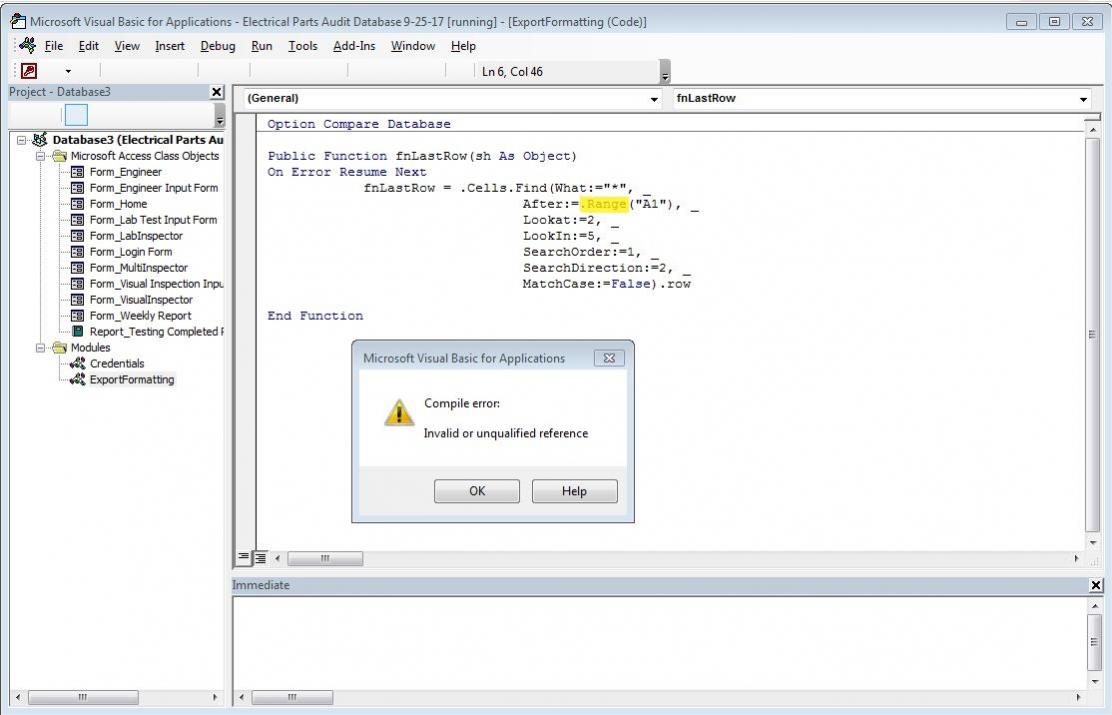This screenshot has height=715, width=1112.
Task: Open the Add-Ins menu
Action: 354,46
